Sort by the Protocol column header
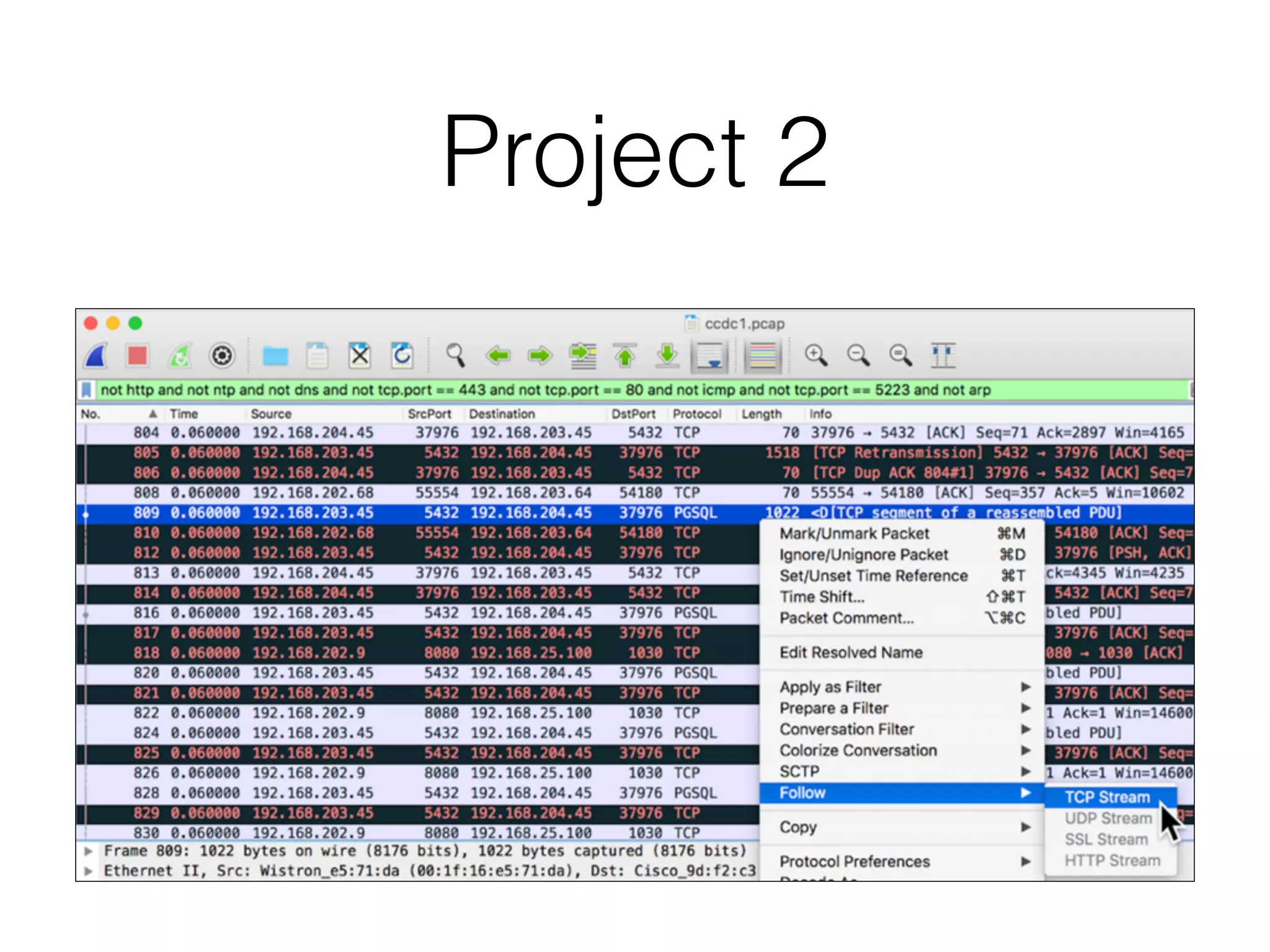 click(x=696, y=414)
